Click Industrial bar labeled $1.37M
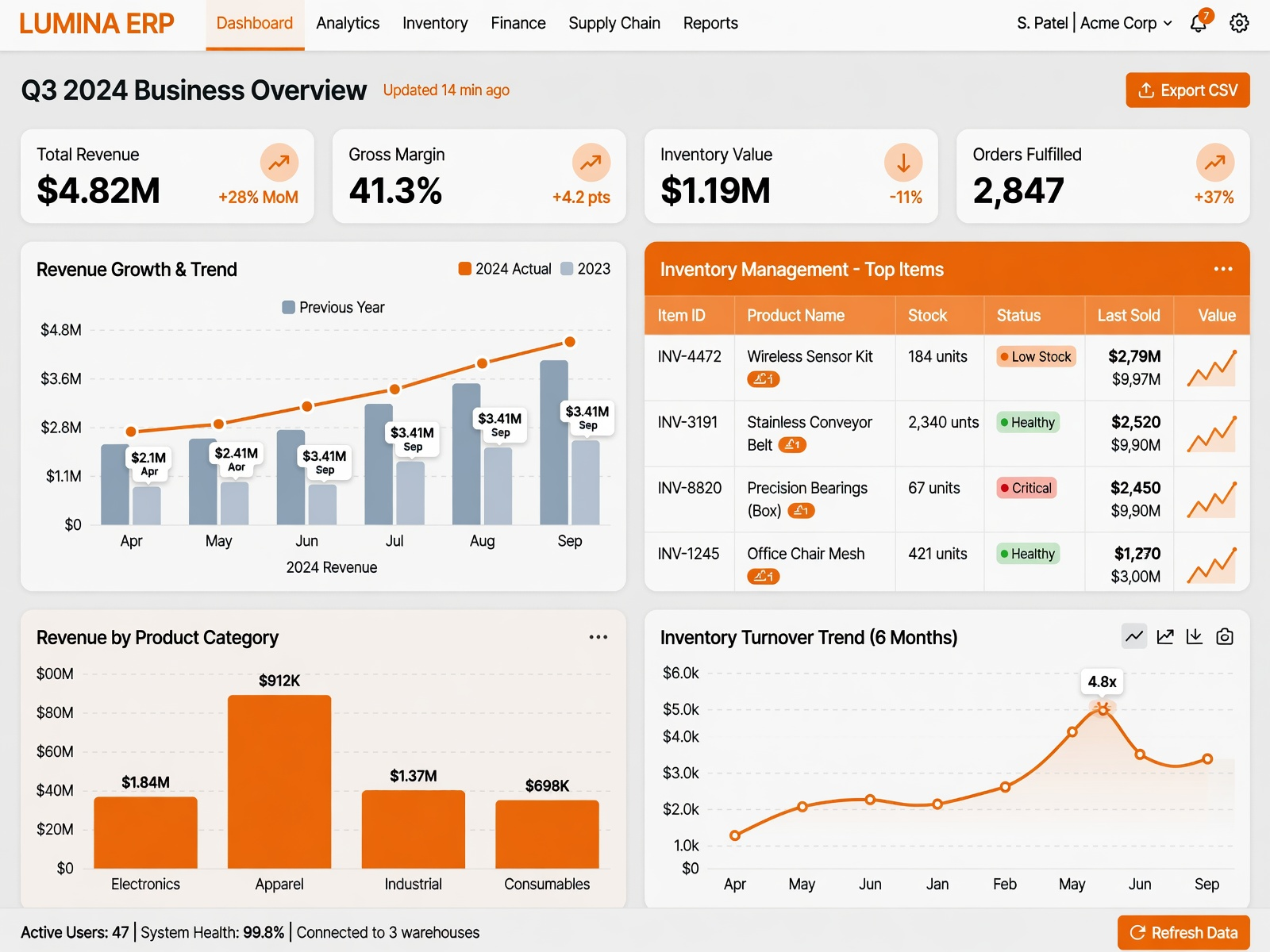This screenshot has width=1270, height=952. tap(414, 829)
